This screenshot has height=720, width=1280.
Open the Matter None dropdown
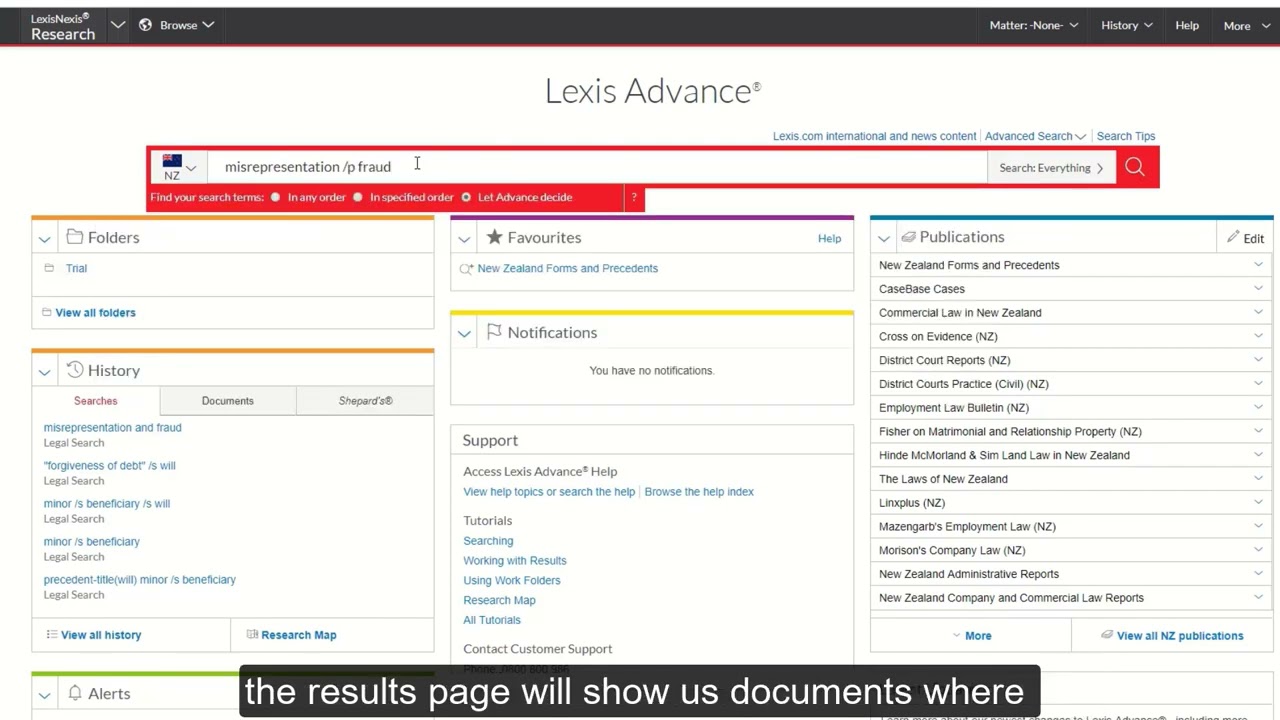click(x=1033, y=25)
